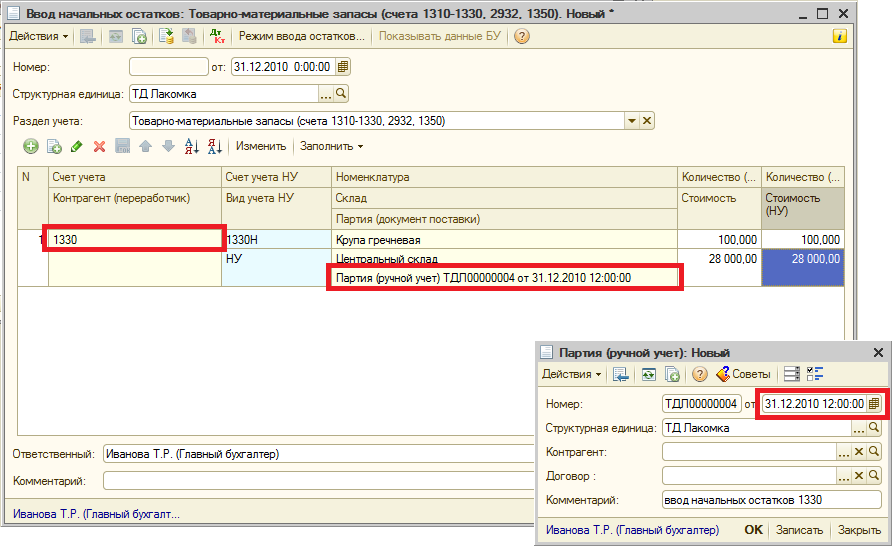Click the red Delete row icon
The height and width of the screenshot is (546, 892).
[99, 146]
